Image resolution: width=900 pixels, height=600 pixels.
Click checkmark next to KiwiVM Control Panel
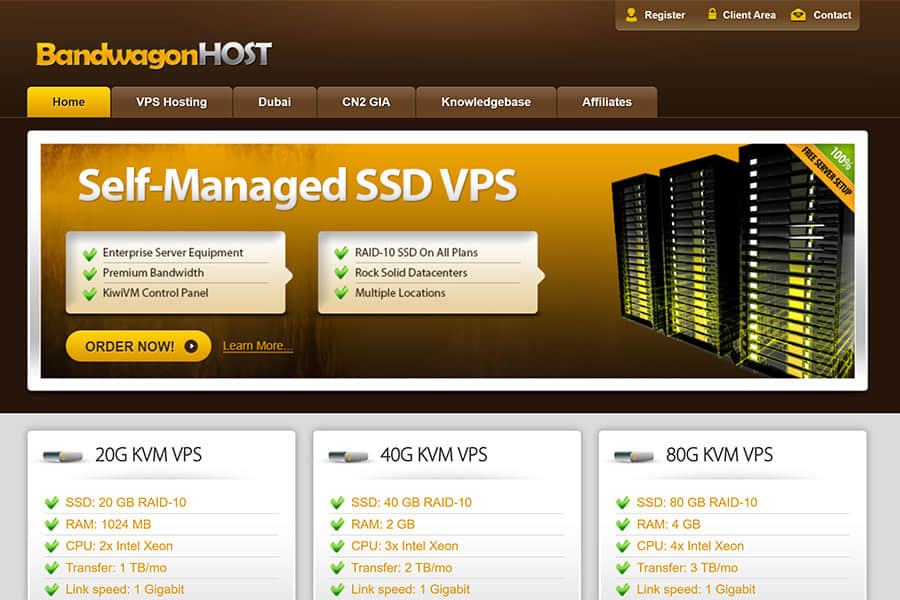[90, 293]
